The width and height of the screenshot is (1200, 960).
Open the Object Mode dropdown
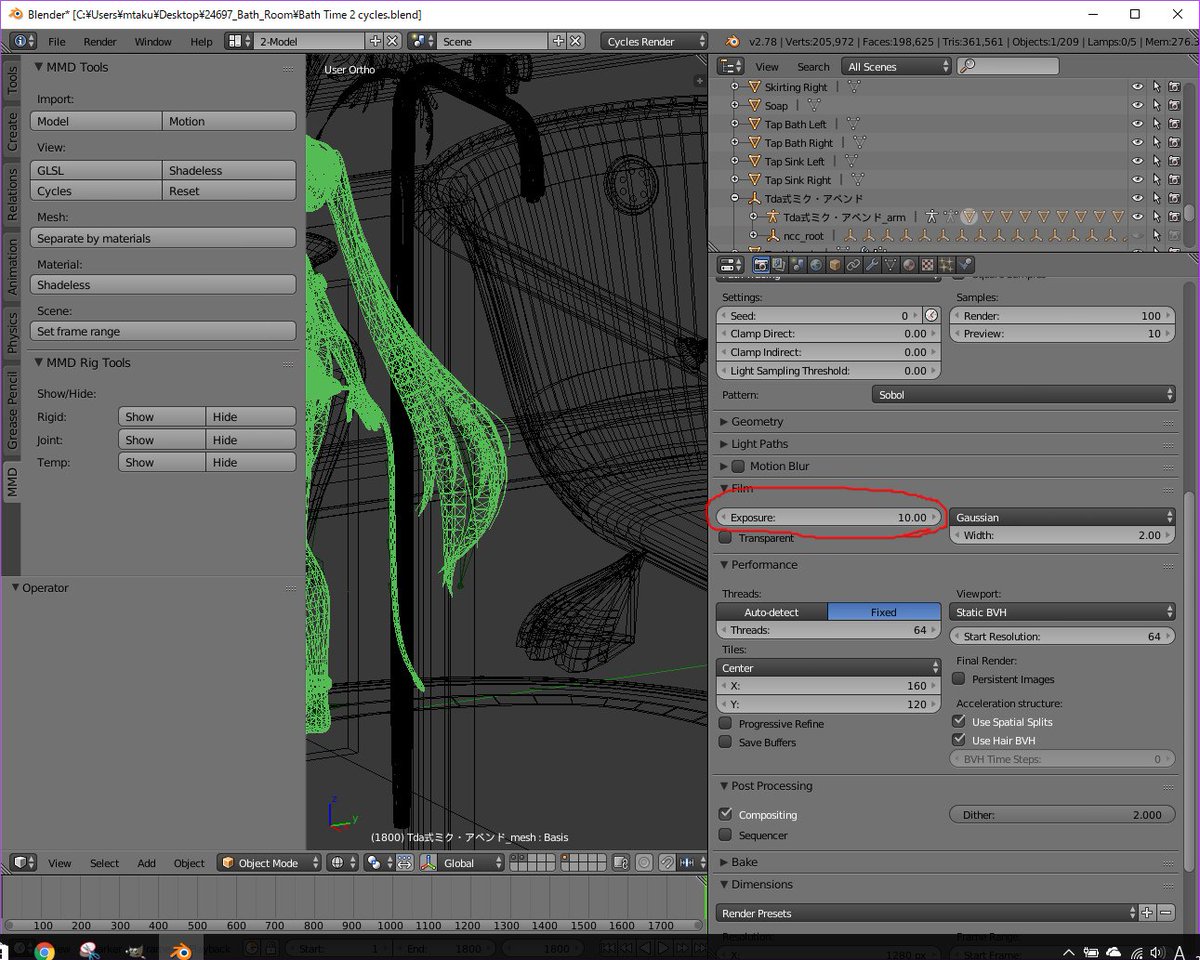(269, 862)
